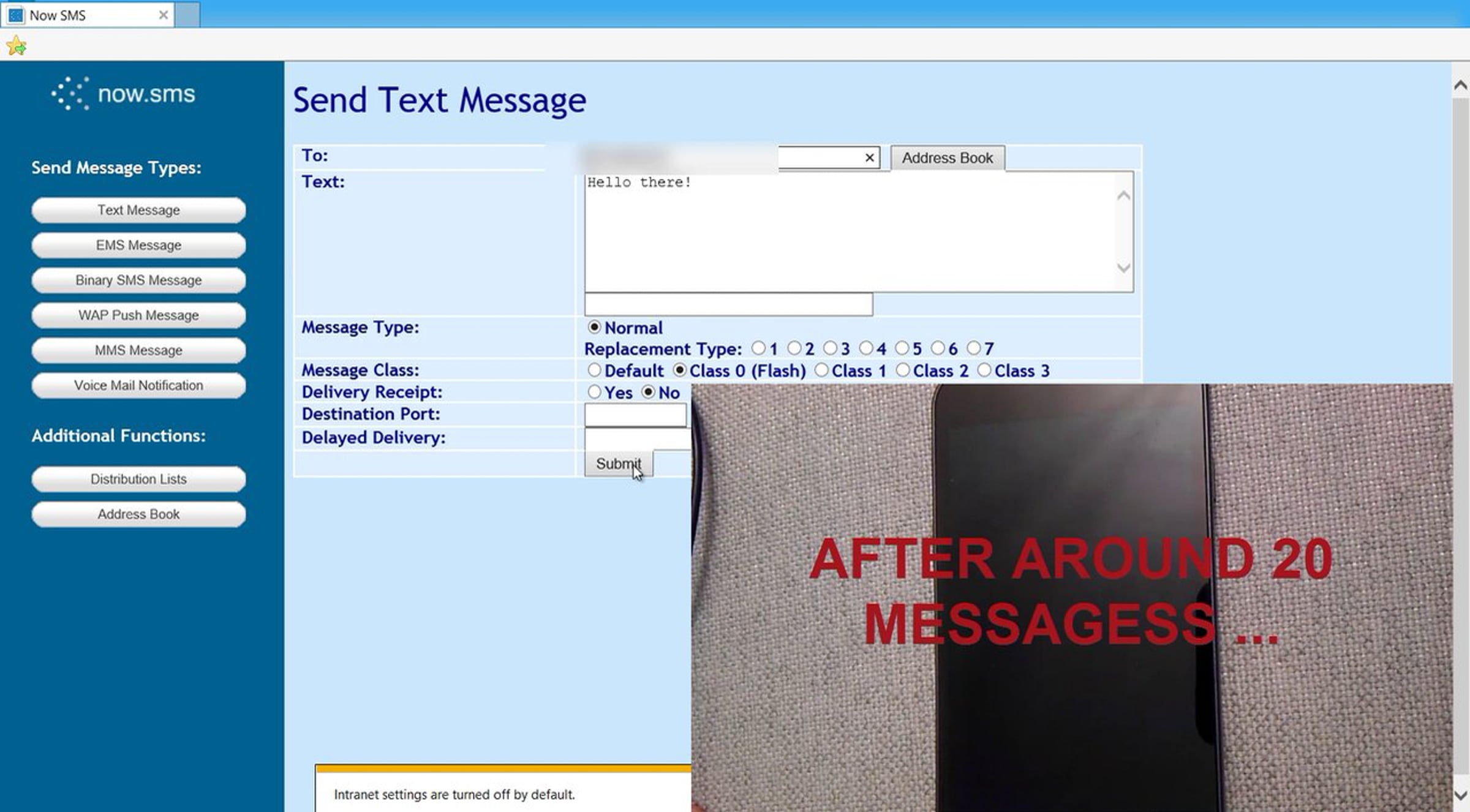Open the WAP Push Message form
The image size is (1470, 812).
coord(138,315)
